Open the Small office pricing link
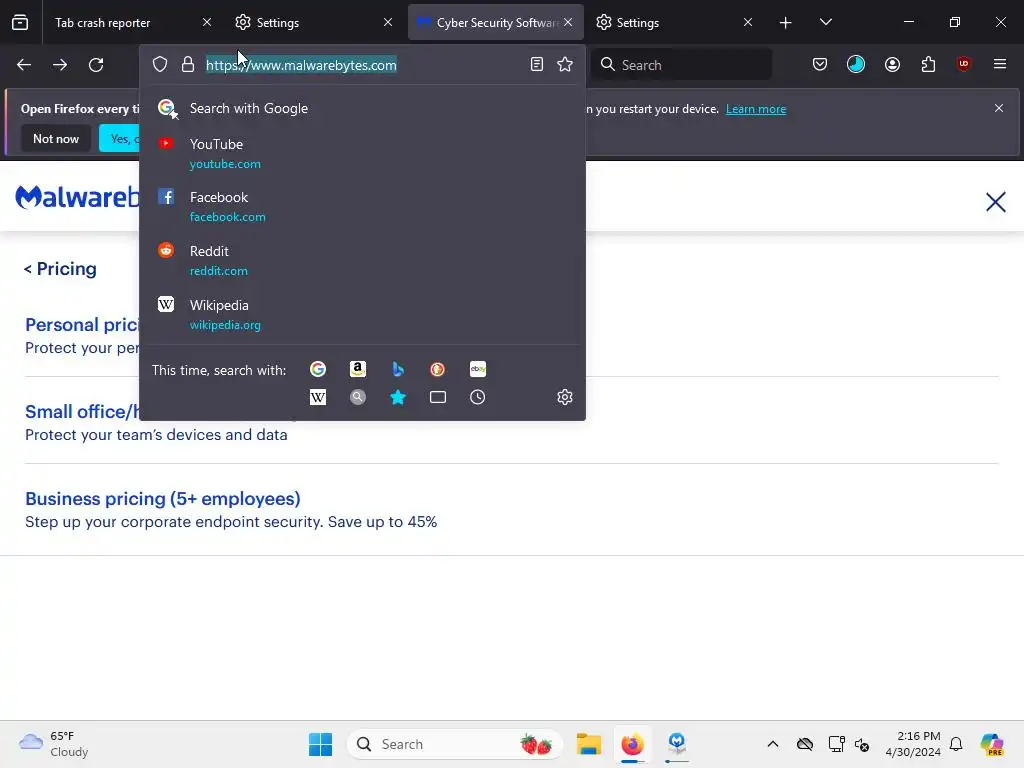This screenshot has height=768, width=1024. coord(83,412)
